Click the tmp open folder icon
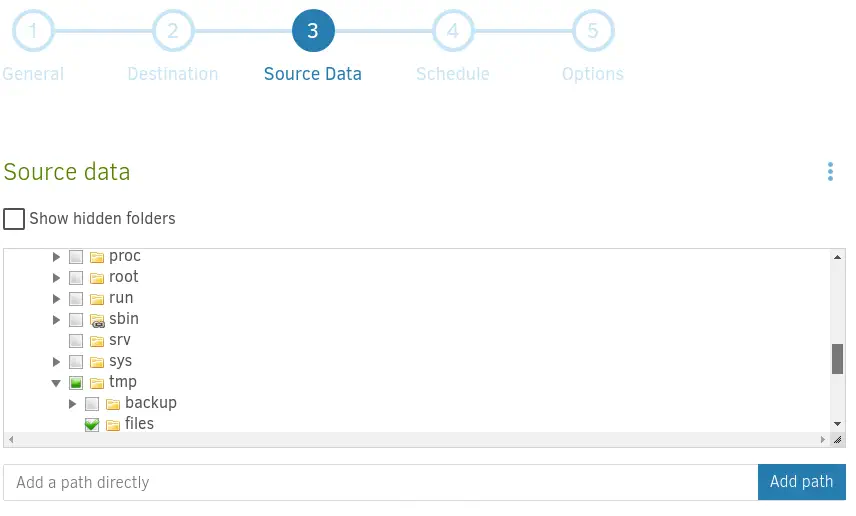 point(97,383)
